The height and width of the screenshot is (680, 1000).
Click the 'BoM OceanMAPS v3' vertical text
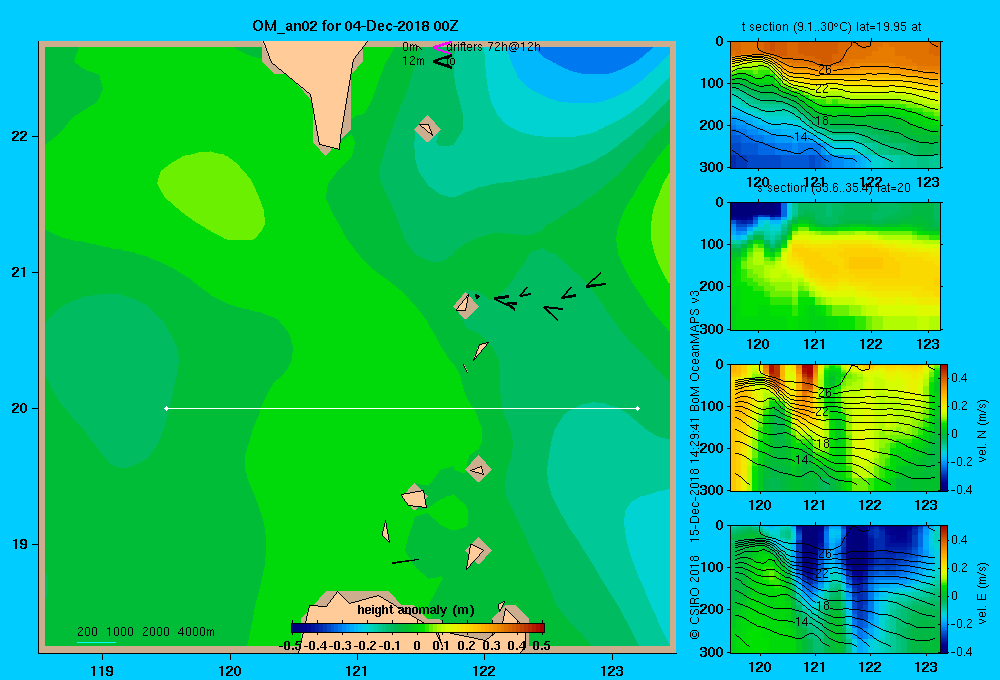pyautogui.click(x=695, y=350)
